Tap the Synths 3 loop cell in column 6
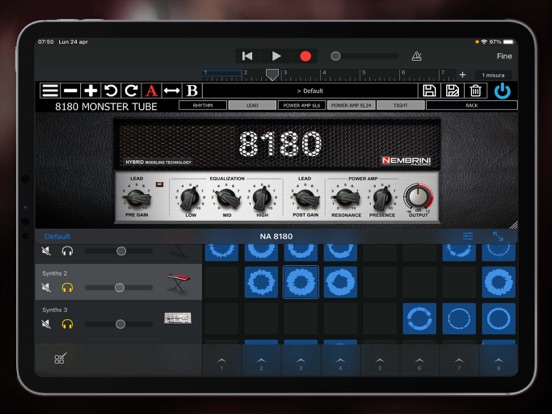552x414 pixels. click(419, 318)
